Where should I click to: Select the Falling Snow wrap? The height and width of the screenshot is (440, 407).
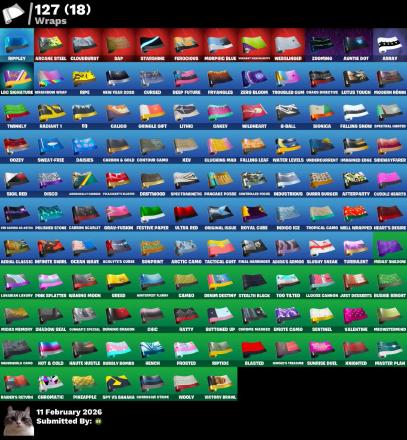[x=356, y=113]
